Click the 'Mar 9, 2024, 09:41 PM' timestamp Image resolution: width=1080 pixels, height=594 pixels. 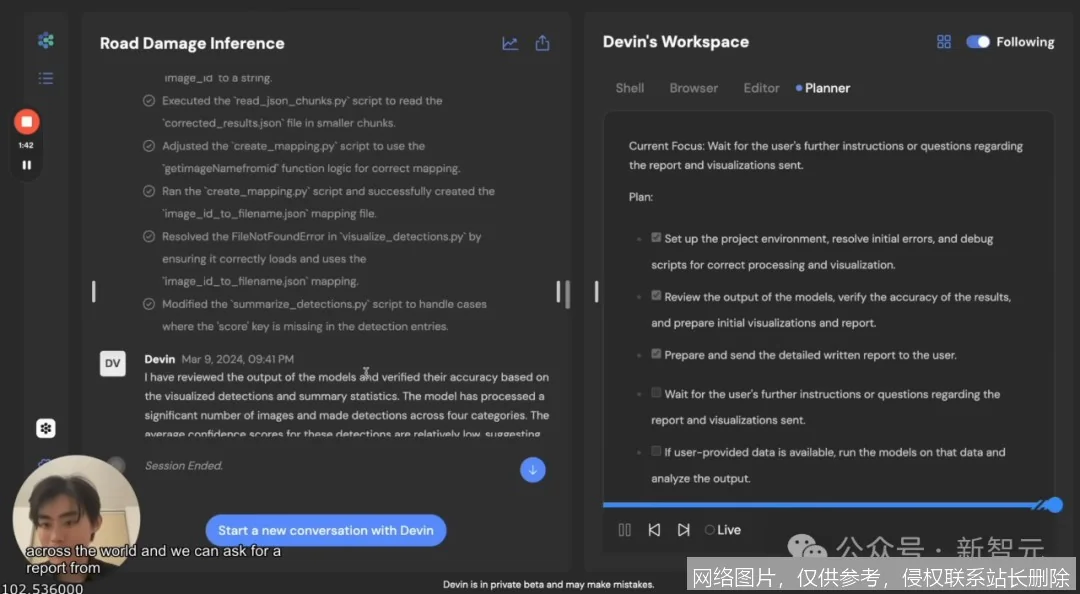(x=238, y=359)
